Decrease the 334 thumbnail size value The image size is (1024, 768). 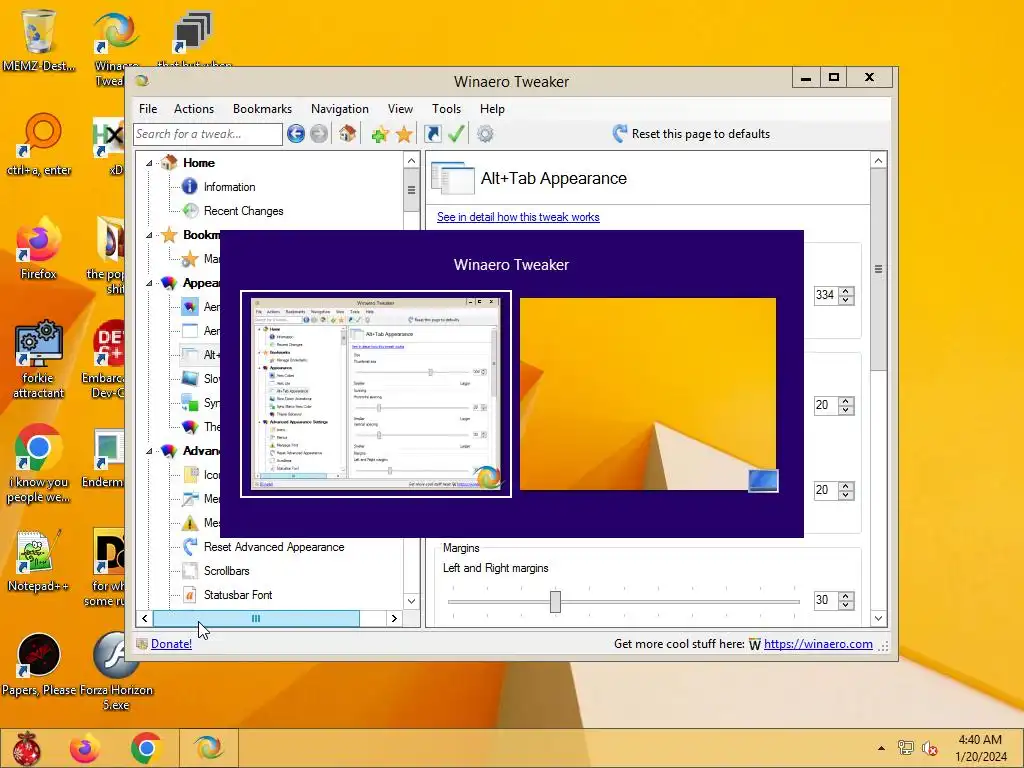[x=846, y=300]
